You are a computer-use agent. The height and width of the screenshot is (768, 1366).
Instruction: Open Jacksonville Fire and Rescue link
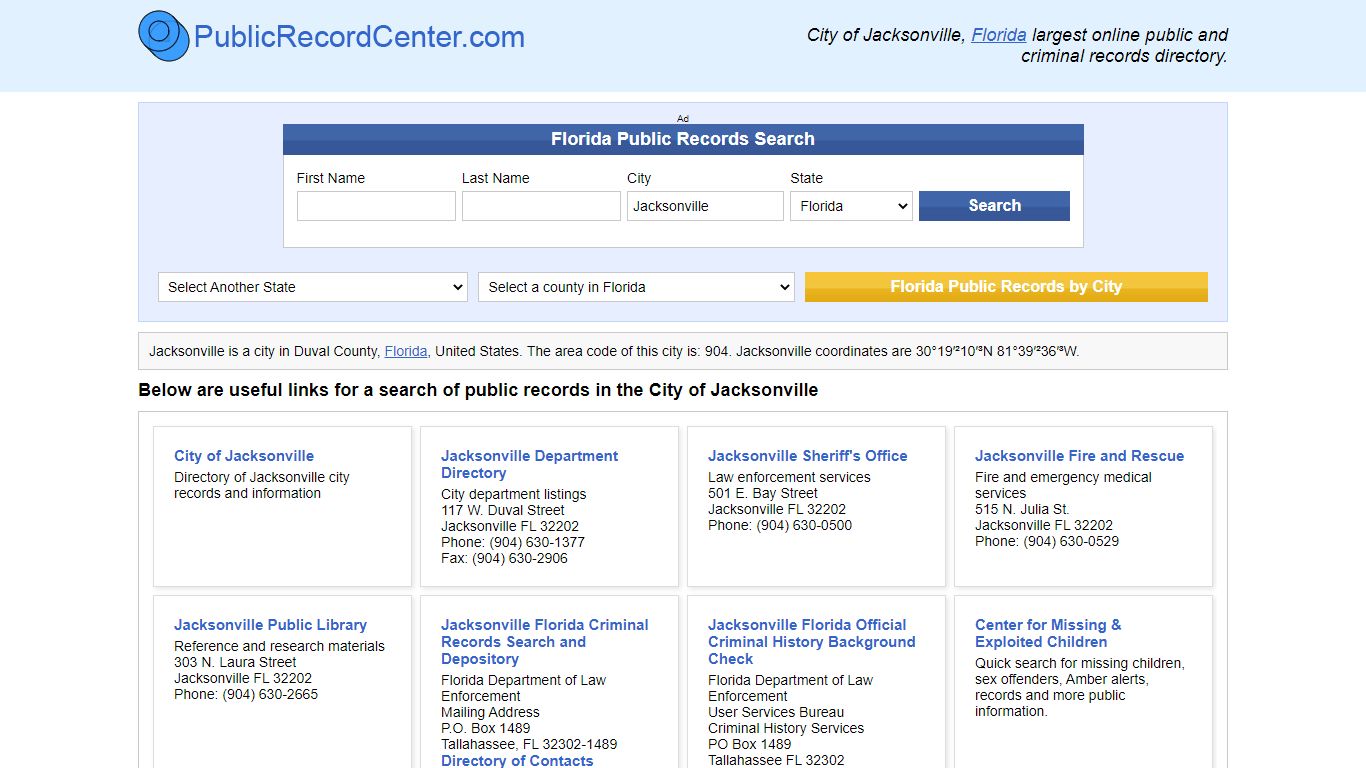click(1079, 456)
